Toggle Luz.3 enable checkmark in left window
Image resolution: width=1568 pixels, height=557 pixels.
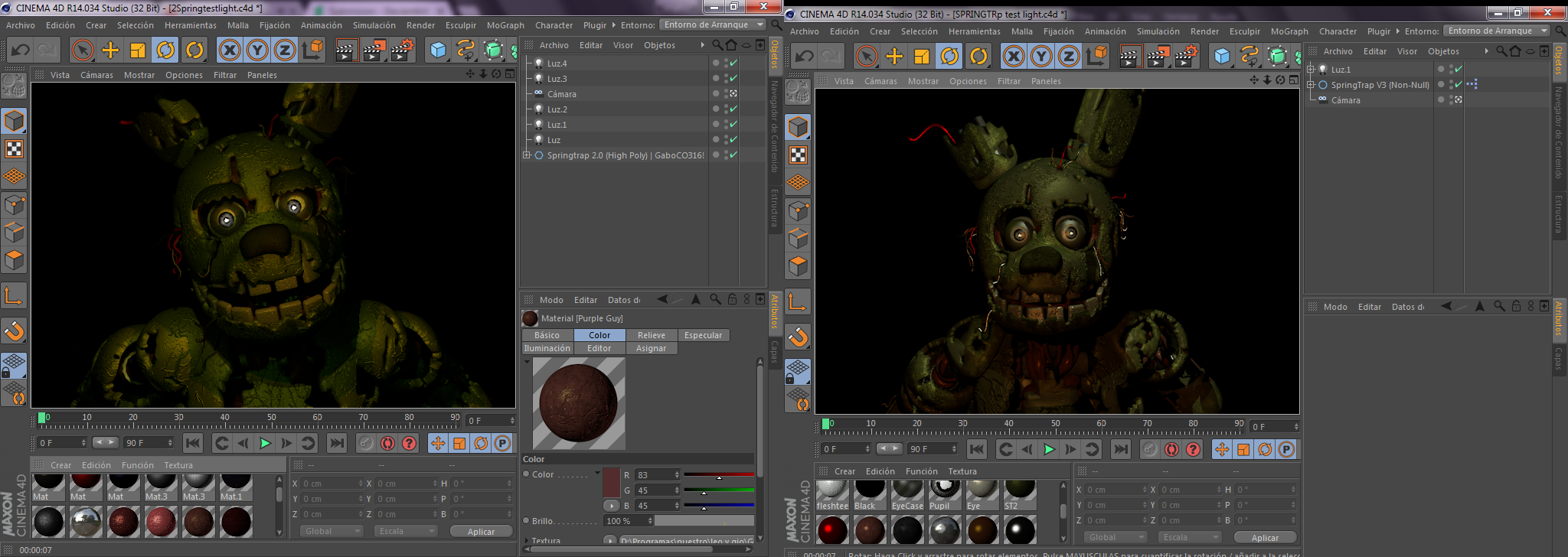733,79
